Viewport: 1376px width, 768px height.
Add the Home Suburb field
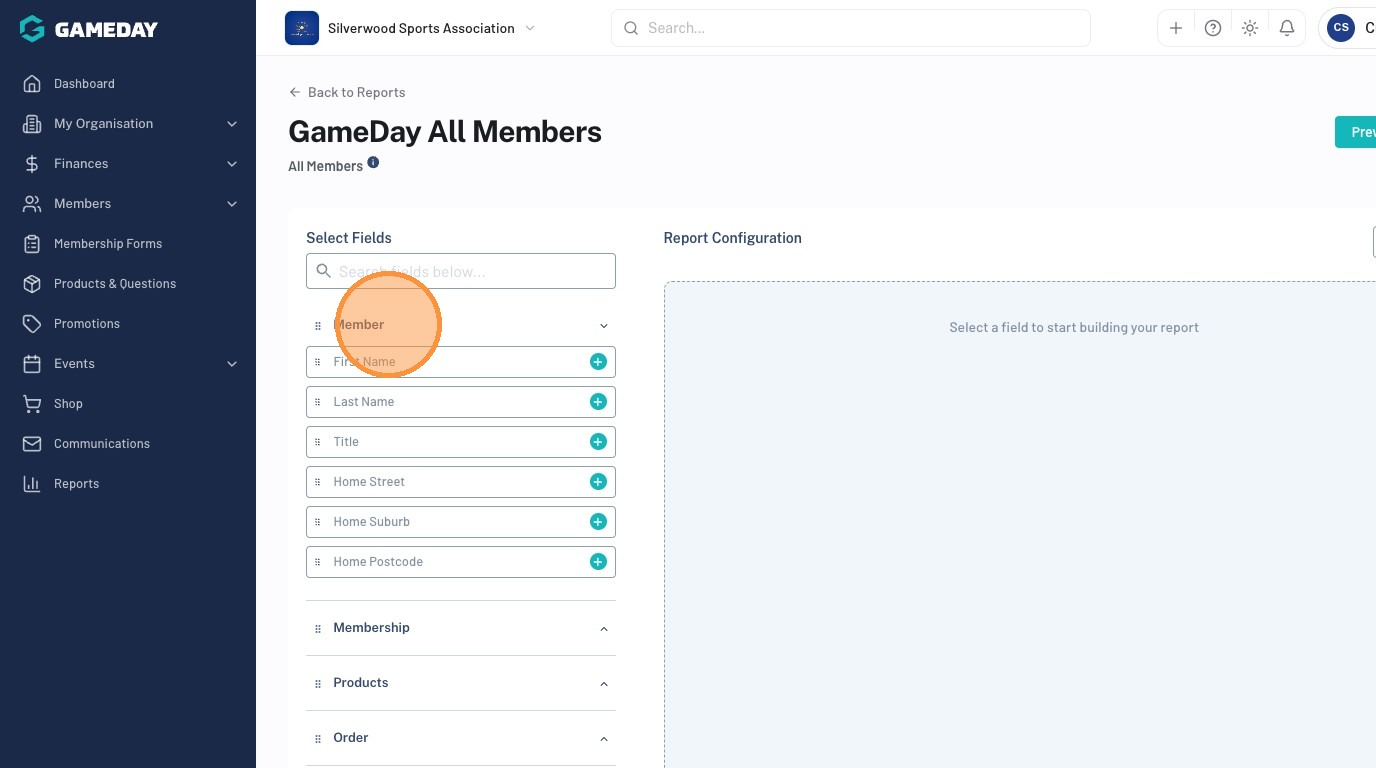click(x=598, y=522)
